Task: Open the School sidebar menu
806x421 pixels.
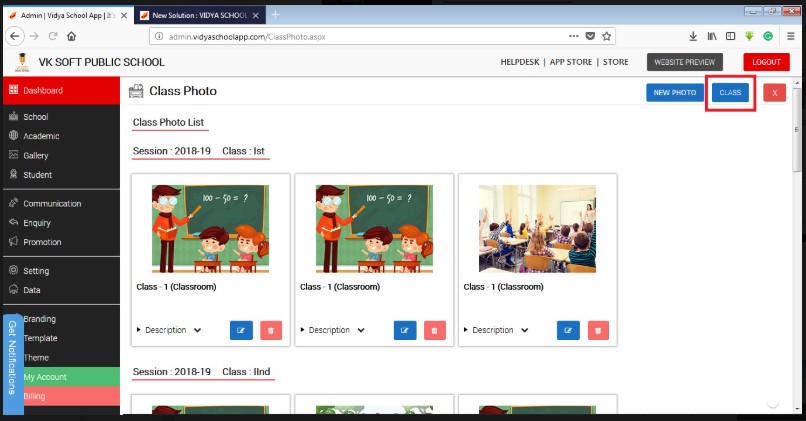Action: 61,117
